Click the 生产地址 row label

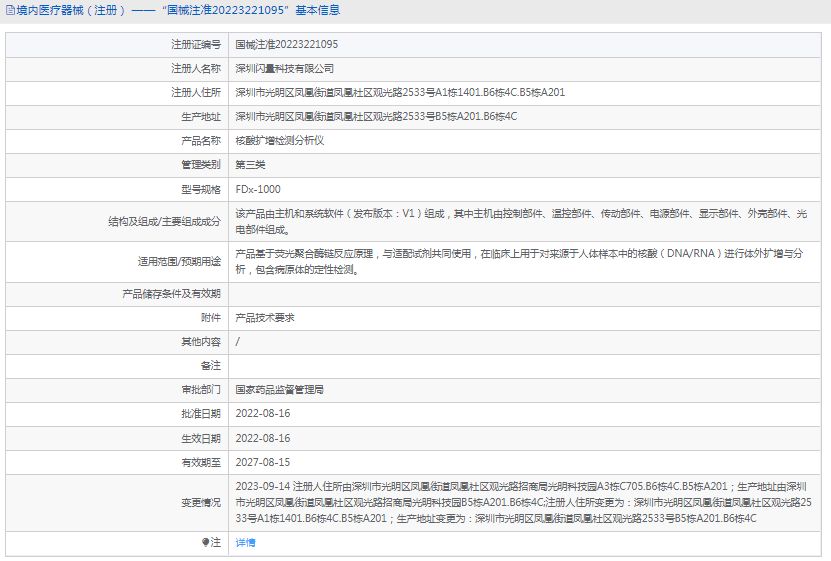pyautogui.click(x=201, y=117)
